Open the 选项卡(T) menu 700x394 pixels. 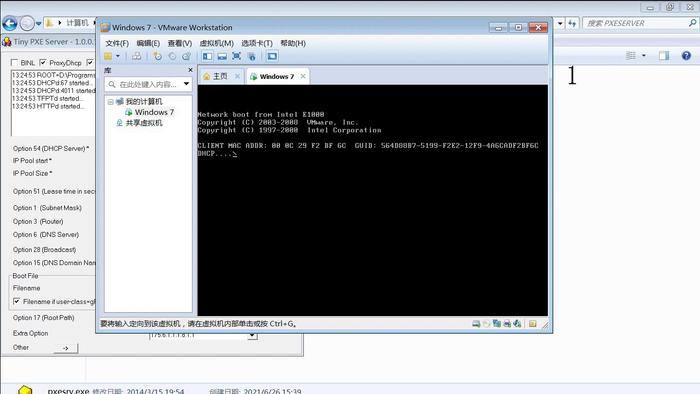coord(257,43)
